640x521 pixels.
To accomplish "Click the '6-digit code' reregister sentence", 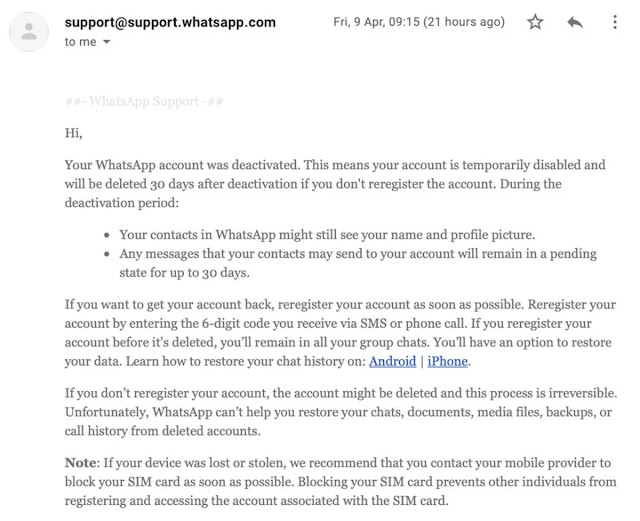I will 265,323.
